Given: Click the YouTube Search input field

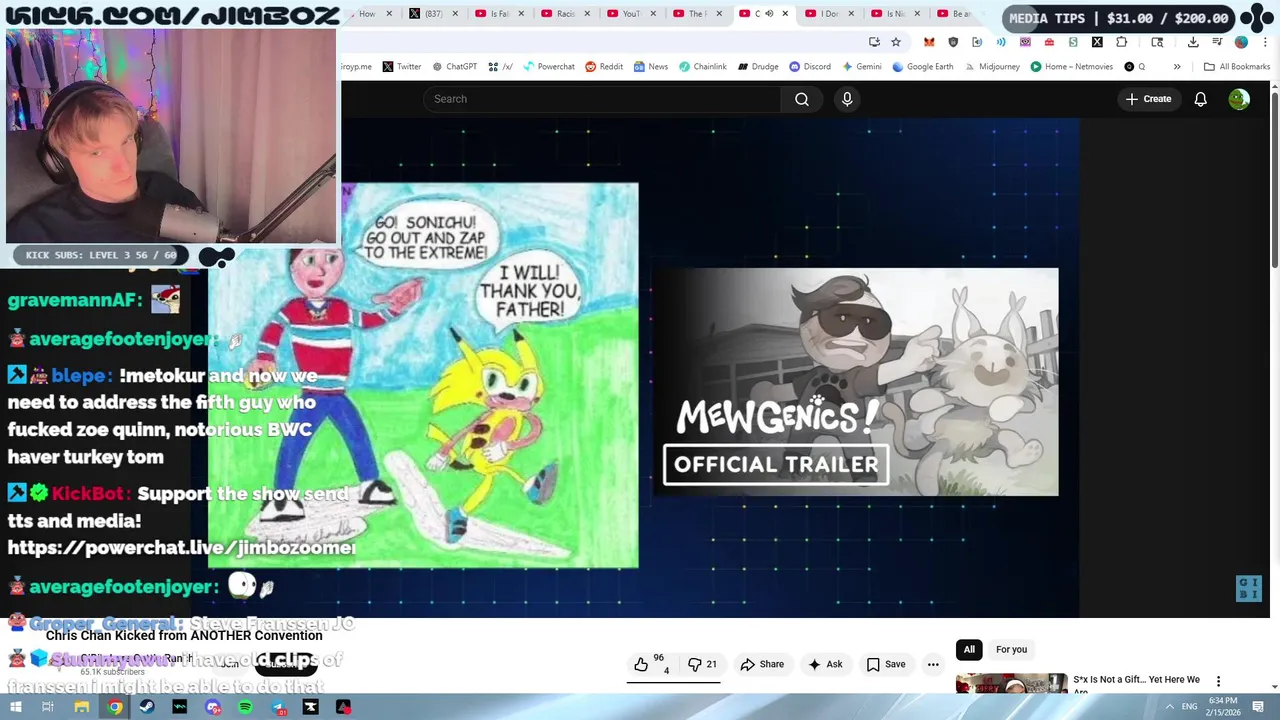Looking at the screenshot, I should 602,99.
